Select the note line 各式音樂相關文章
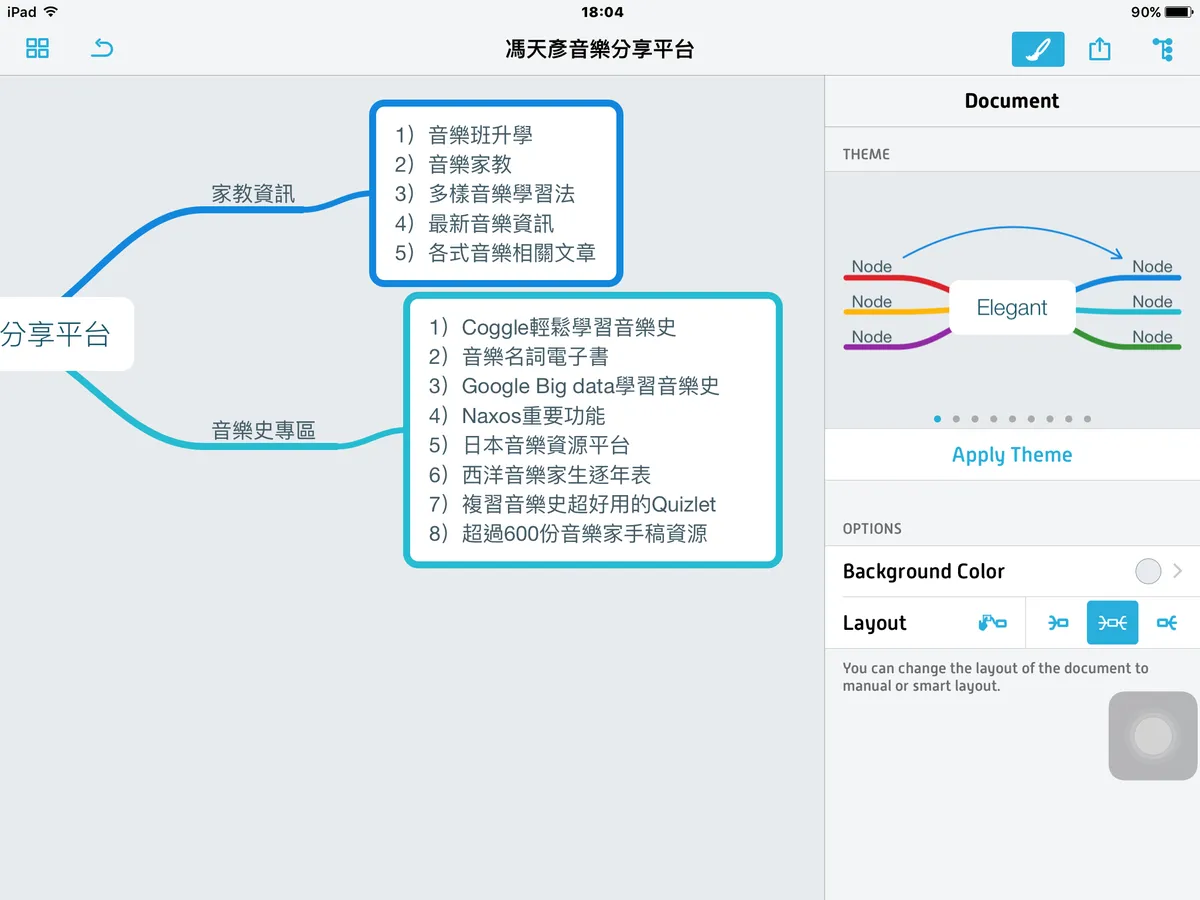Image resolution: width=1200 pixels, height=900 pixels. pos(512,253)
